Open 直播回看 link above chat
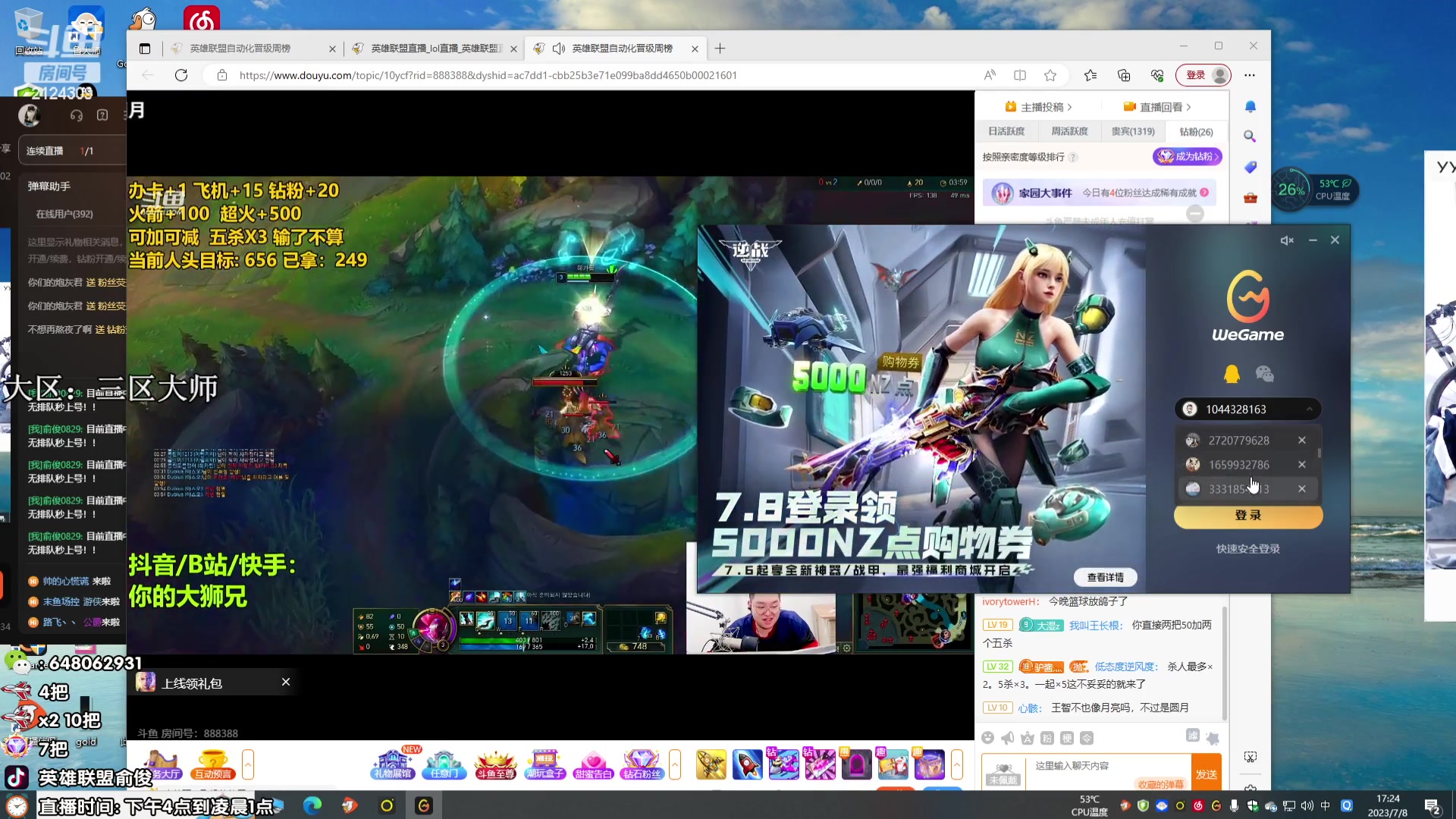Screen dimensions: 1456x819 [1157, 107]
